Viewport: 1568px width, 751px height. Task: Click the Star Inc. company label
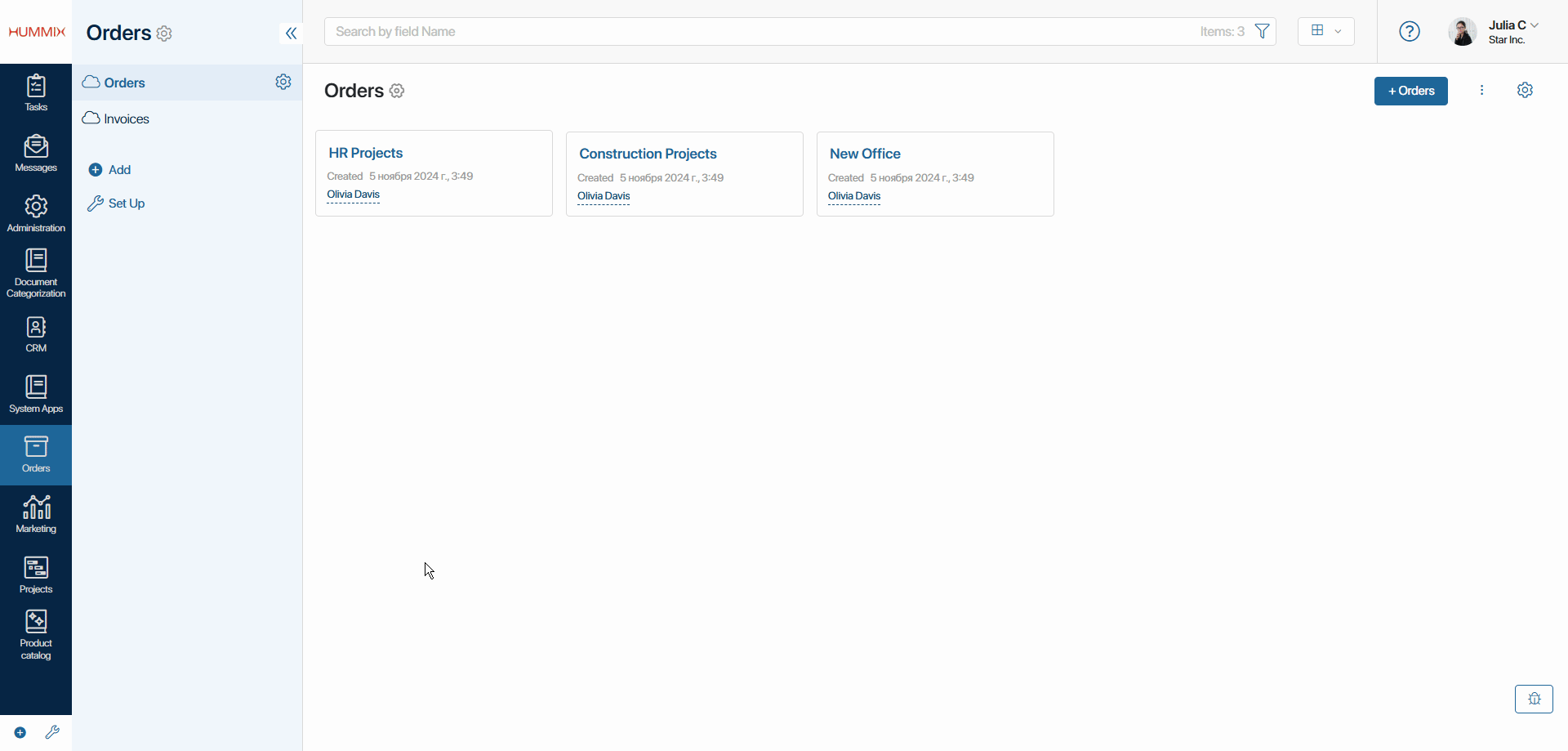click(x=1506, y=40)
